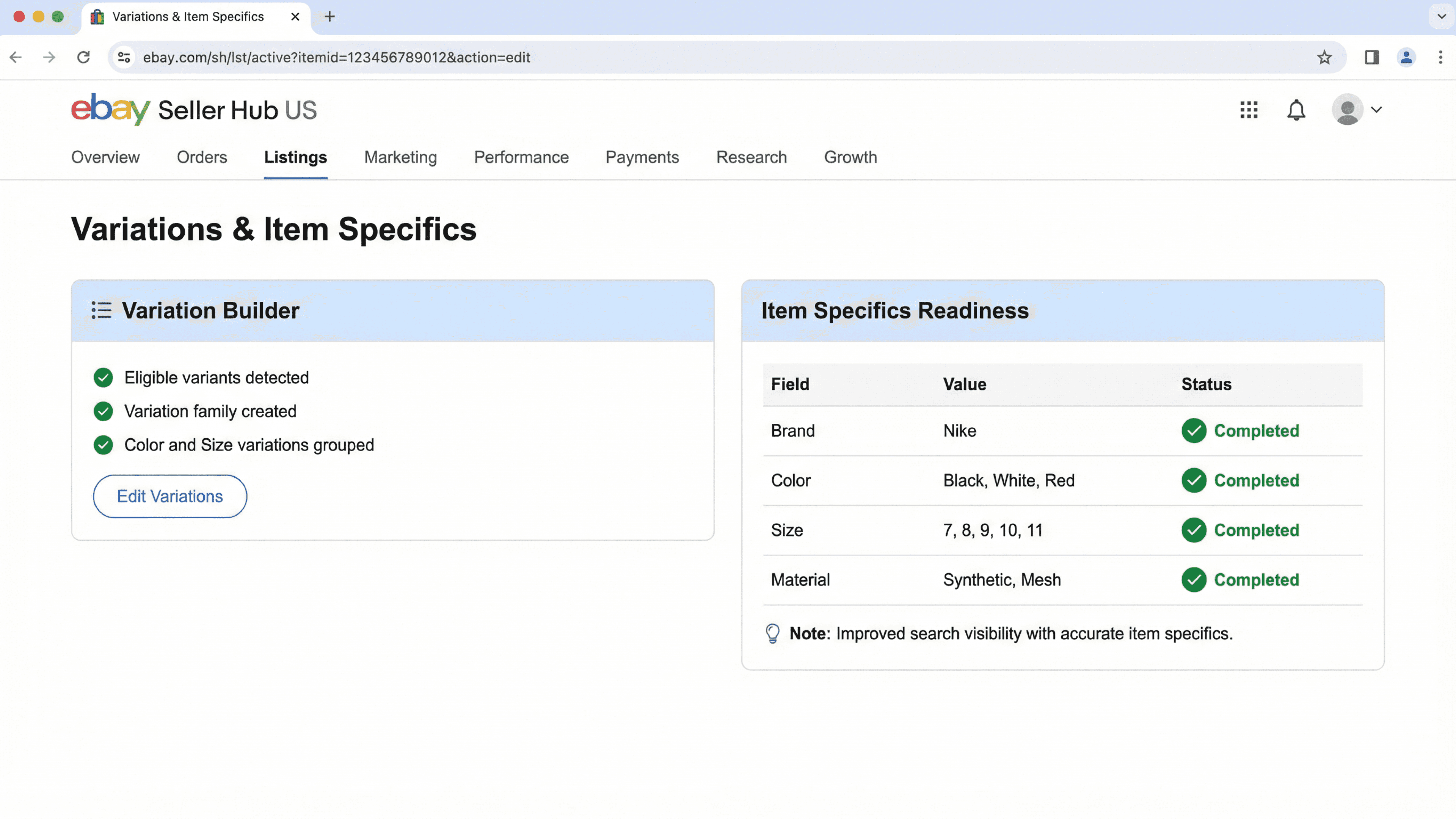Click the Eligible variants detected checkmark

pyautogui.click(x=103, y=378)
